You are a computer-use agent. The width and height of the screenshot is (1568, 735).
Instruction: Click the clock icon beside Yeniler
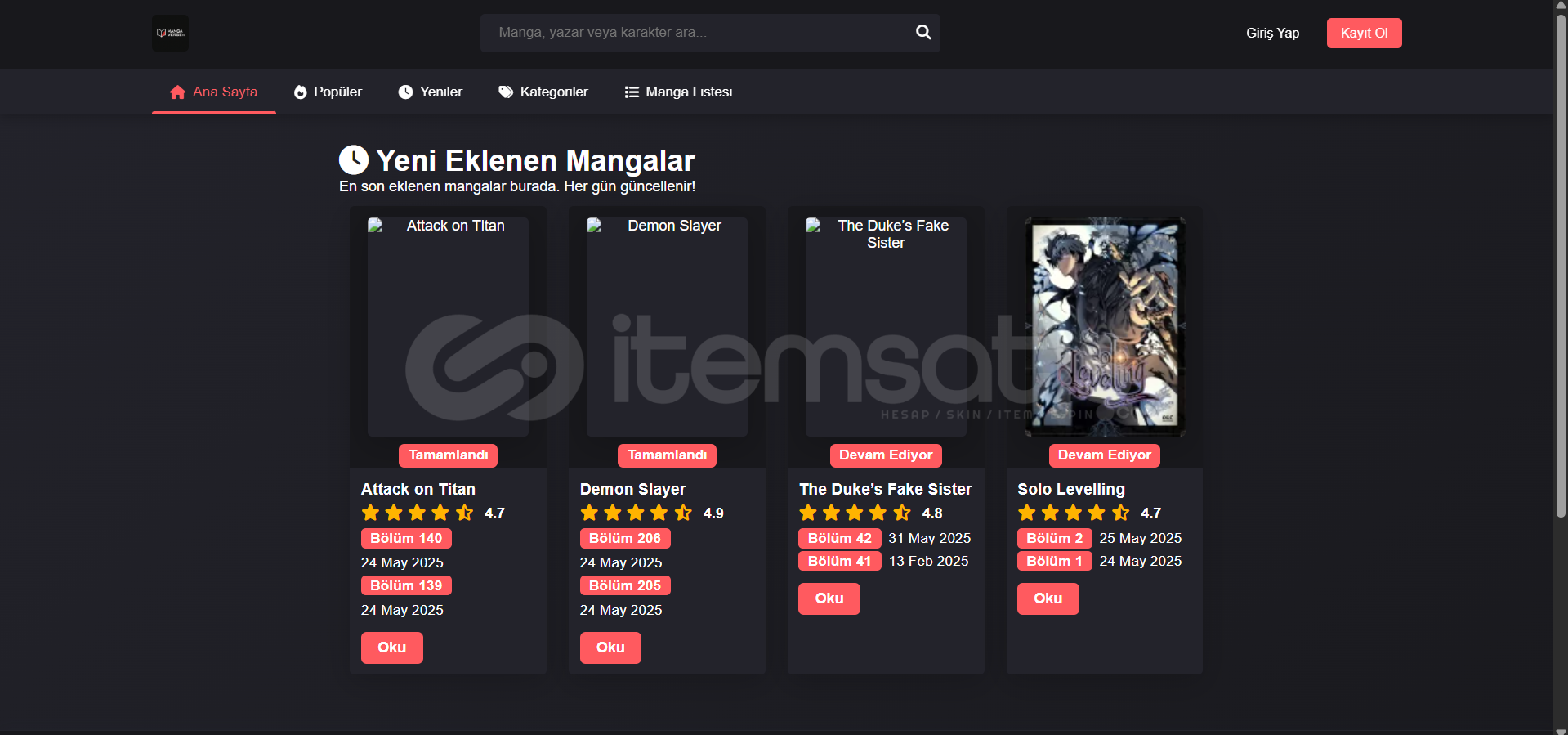[x=405, y=92]
